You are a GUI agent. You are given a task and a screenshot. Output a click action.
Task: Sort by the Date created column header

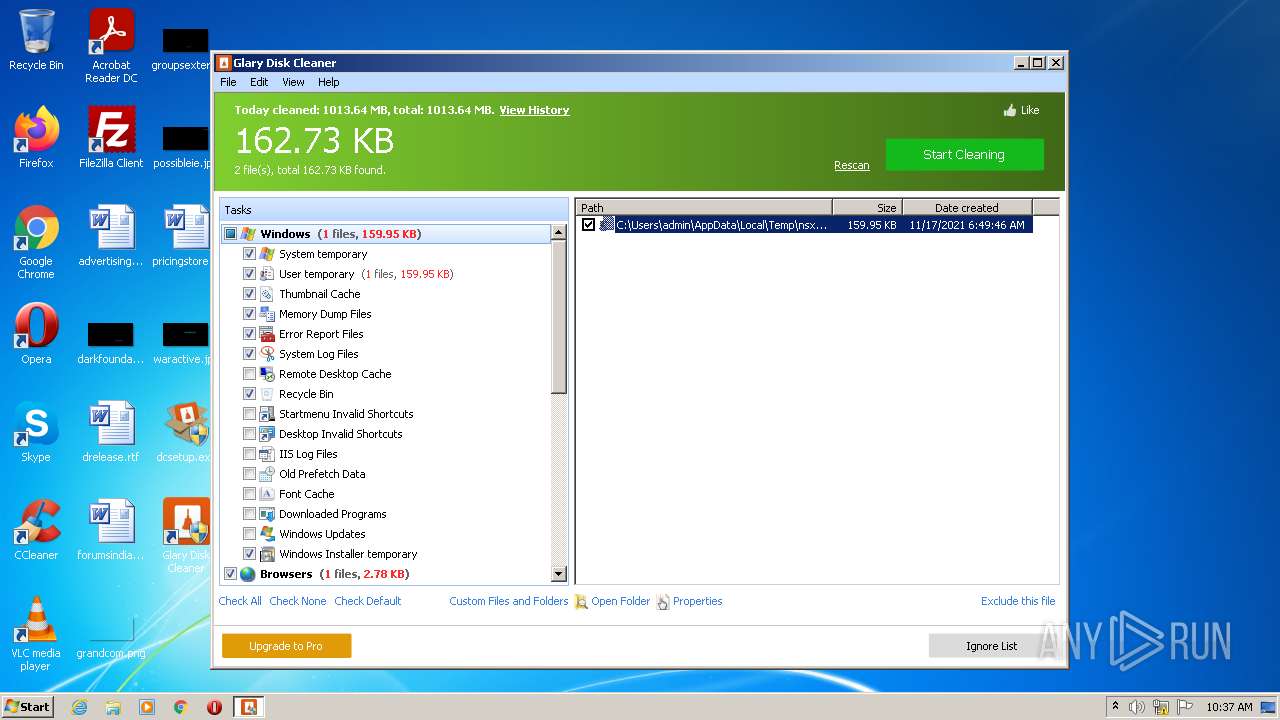pos(967,207)
